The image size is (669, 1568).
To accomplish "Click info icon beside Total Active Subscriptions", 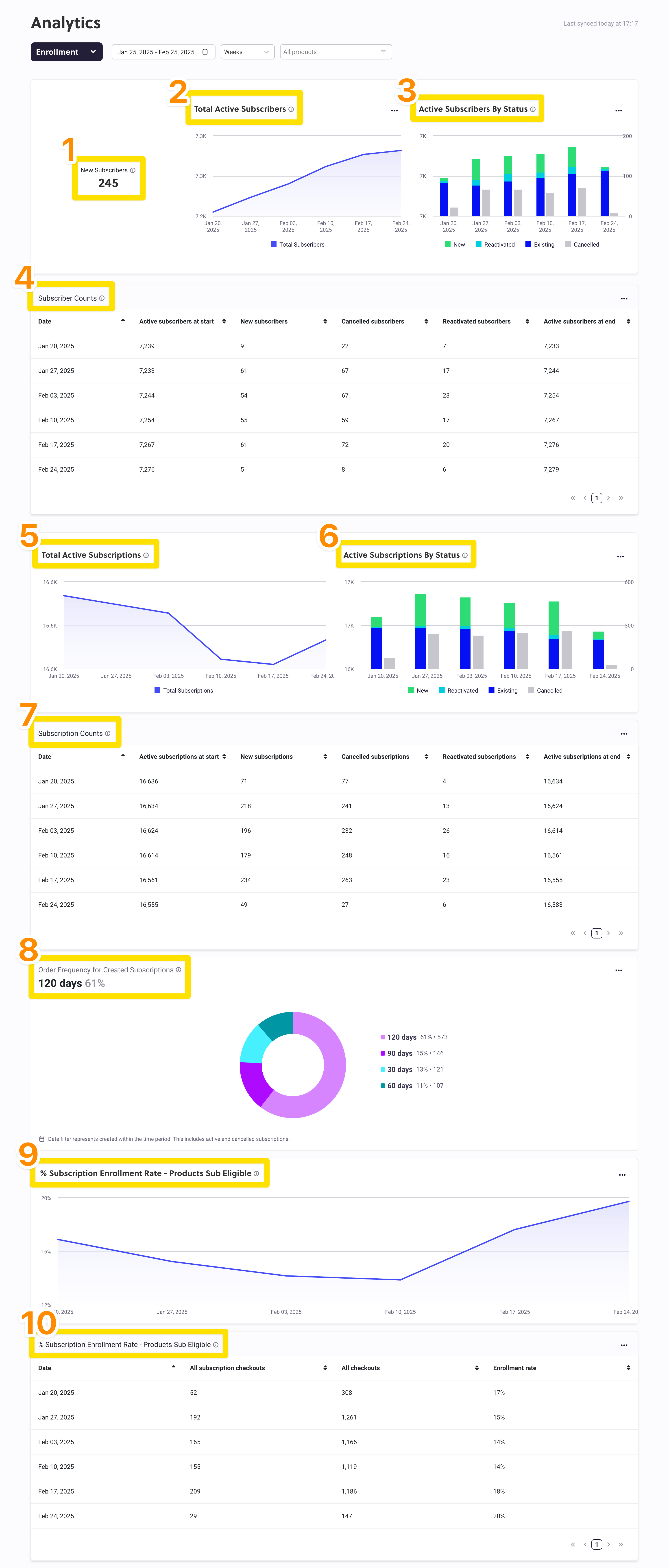I will tap(146, 555).
